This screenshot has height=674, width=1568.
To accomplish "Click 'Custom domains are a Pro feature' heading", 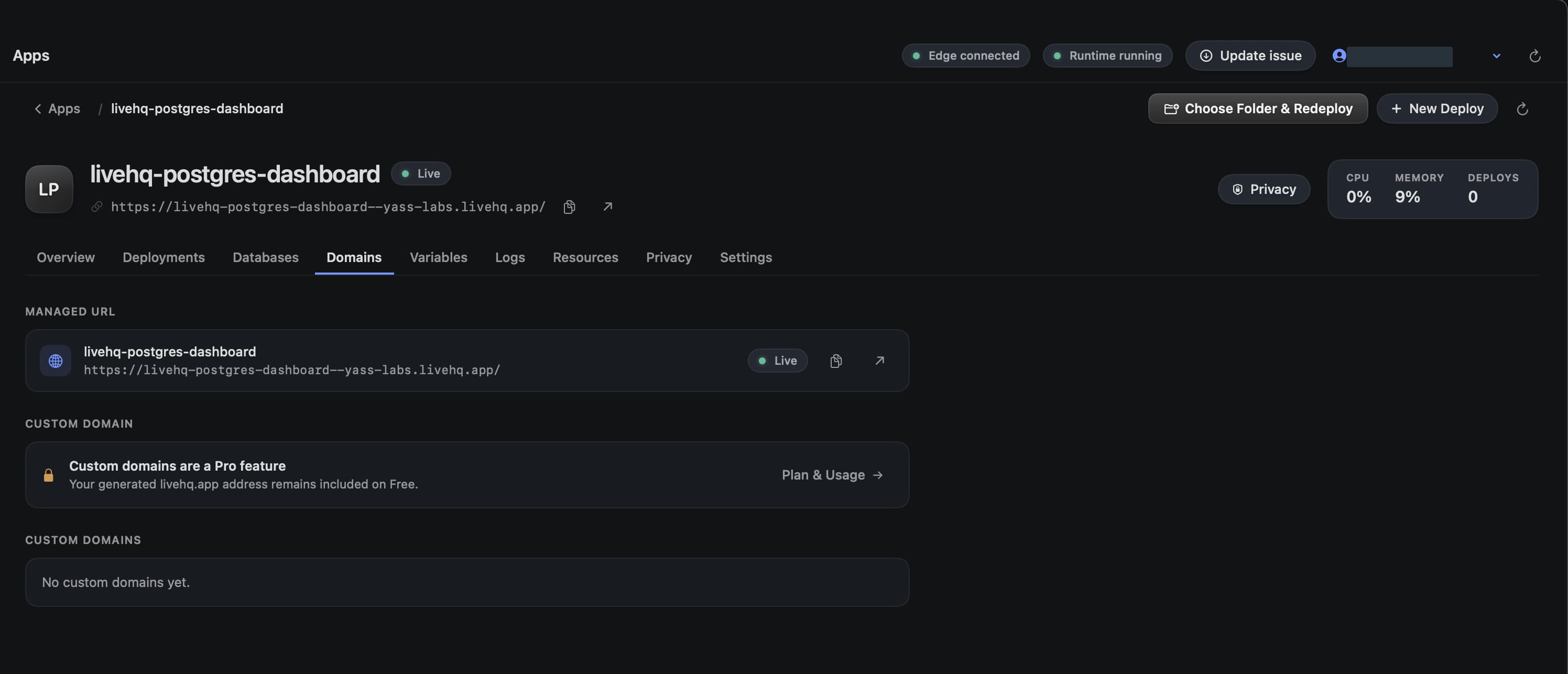I will click(x=177, y=466).
